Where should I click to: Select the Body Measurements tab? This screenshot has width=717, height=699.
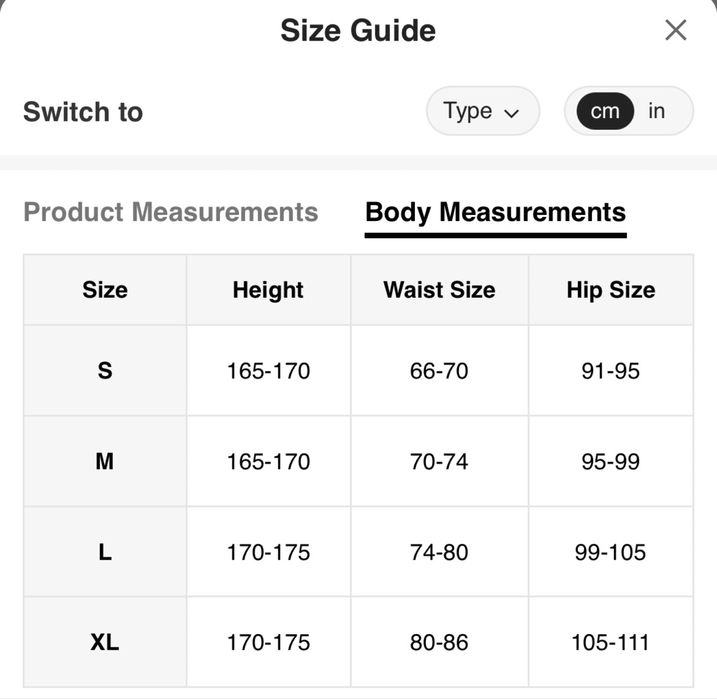pyautogui.click(x=495, y=212)
